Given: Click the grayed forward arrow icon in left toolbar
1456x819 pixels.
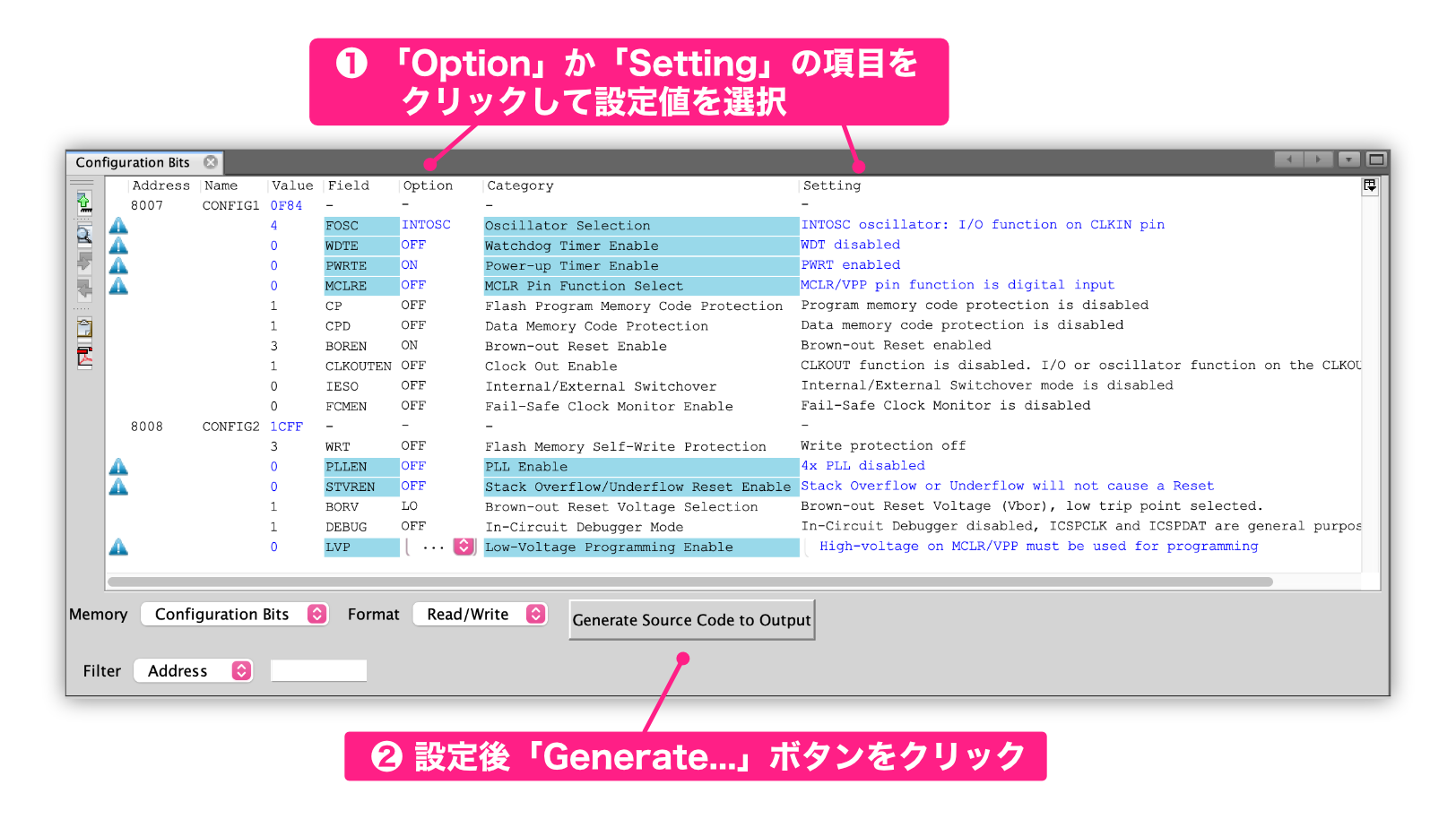Looking at the screenshot, I should tap(83, 262).
